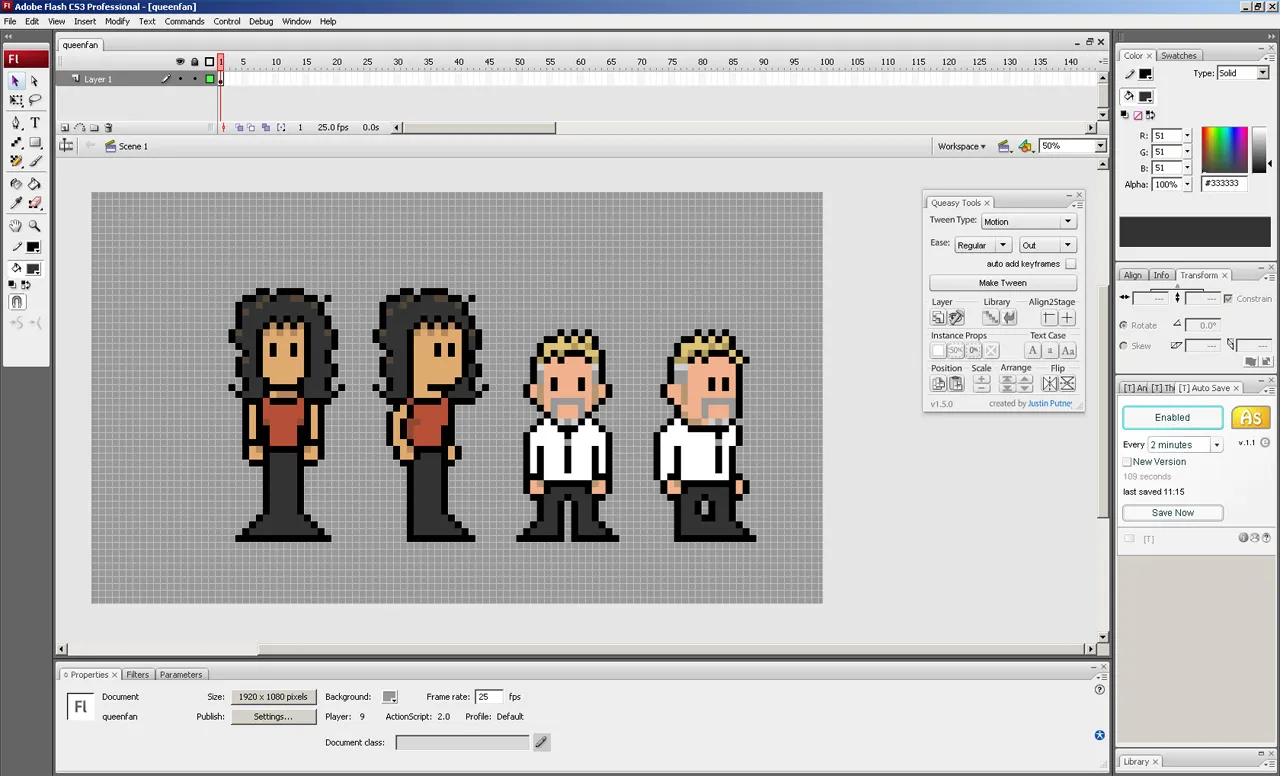Viewport: 1280px width, 776px height.
Task: Select the Eyedropper tool
Action: click(16, 203)
